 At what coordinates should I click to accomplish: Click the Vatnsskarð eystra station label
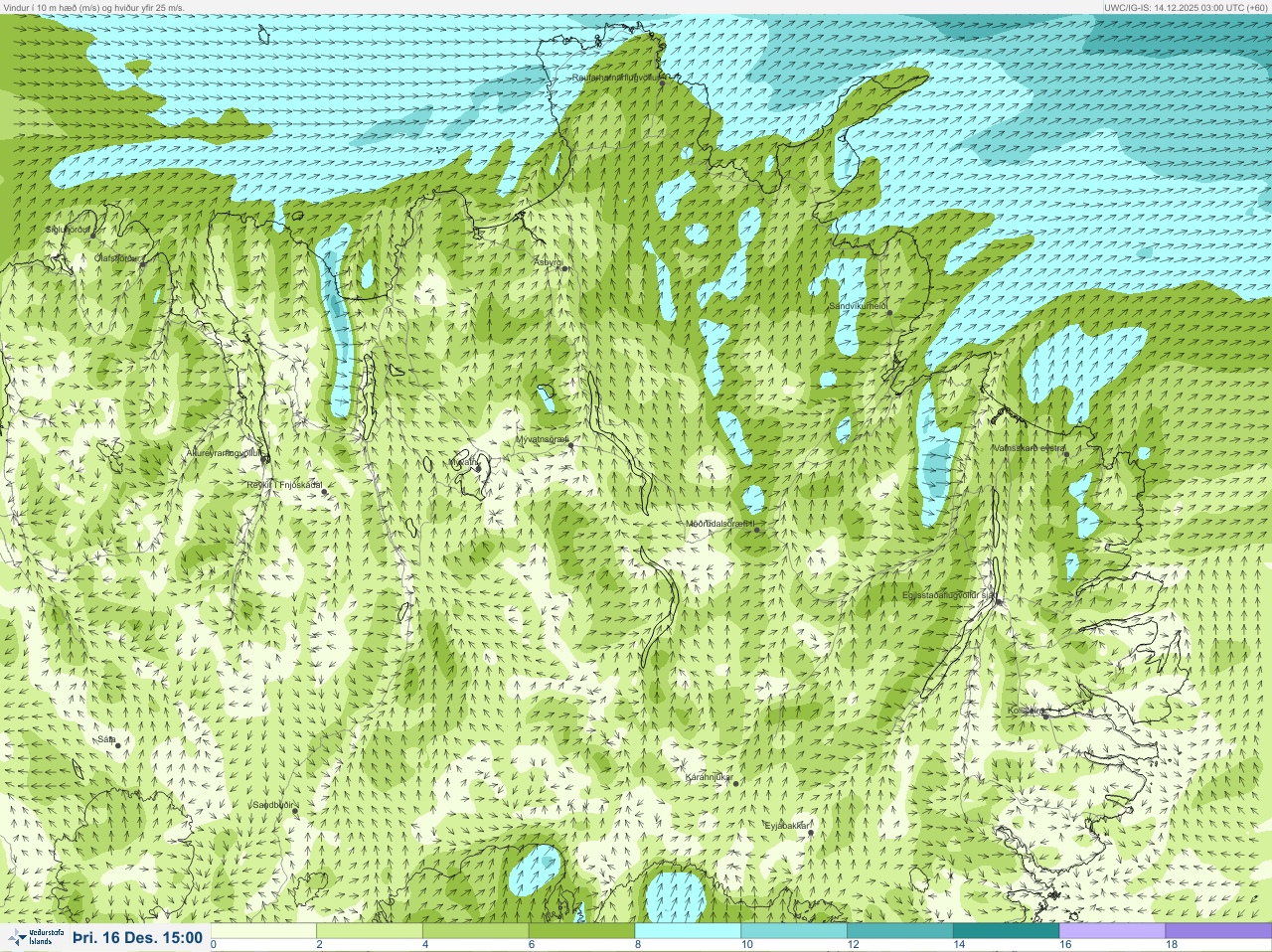pos(1030,448)
